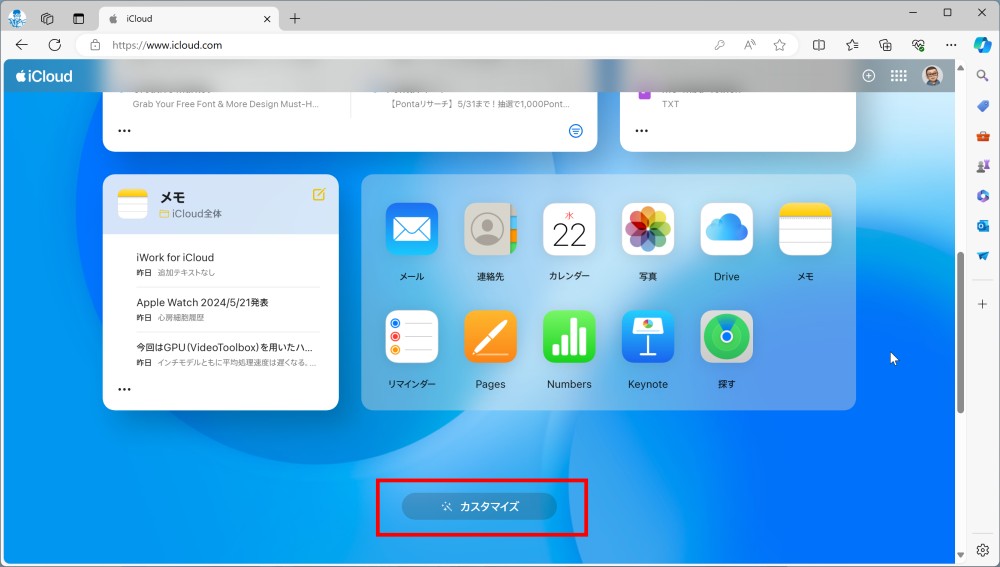The height and width of the screenshot is (567, 1000).
Task: Open the collections icon in browser toolbar
Action: pos(885,45)
